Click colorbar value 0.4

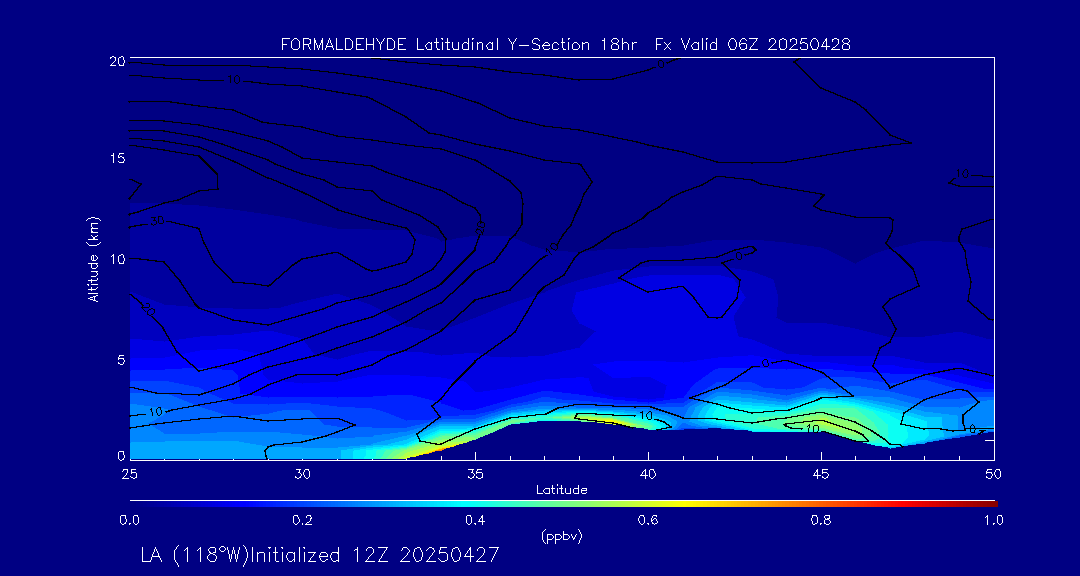click(475, 520)
